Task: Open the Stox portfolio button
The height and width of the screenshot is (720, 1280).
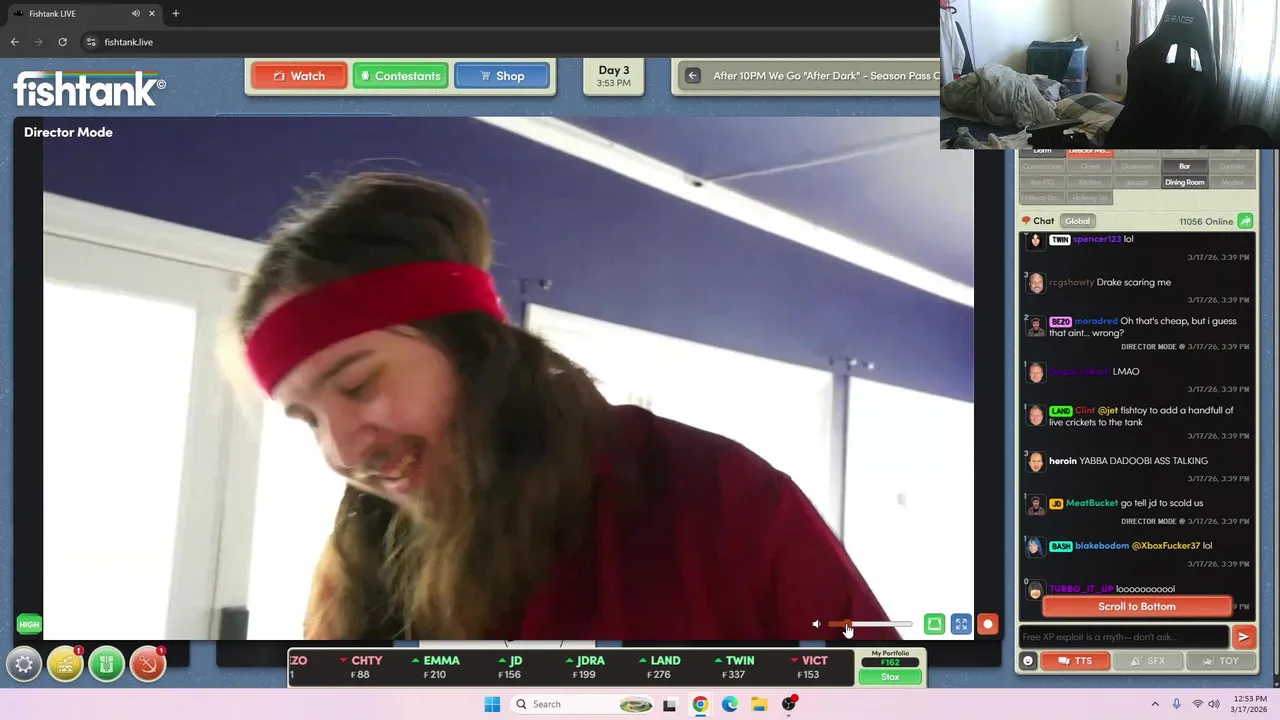Action: tap(890, 677)
